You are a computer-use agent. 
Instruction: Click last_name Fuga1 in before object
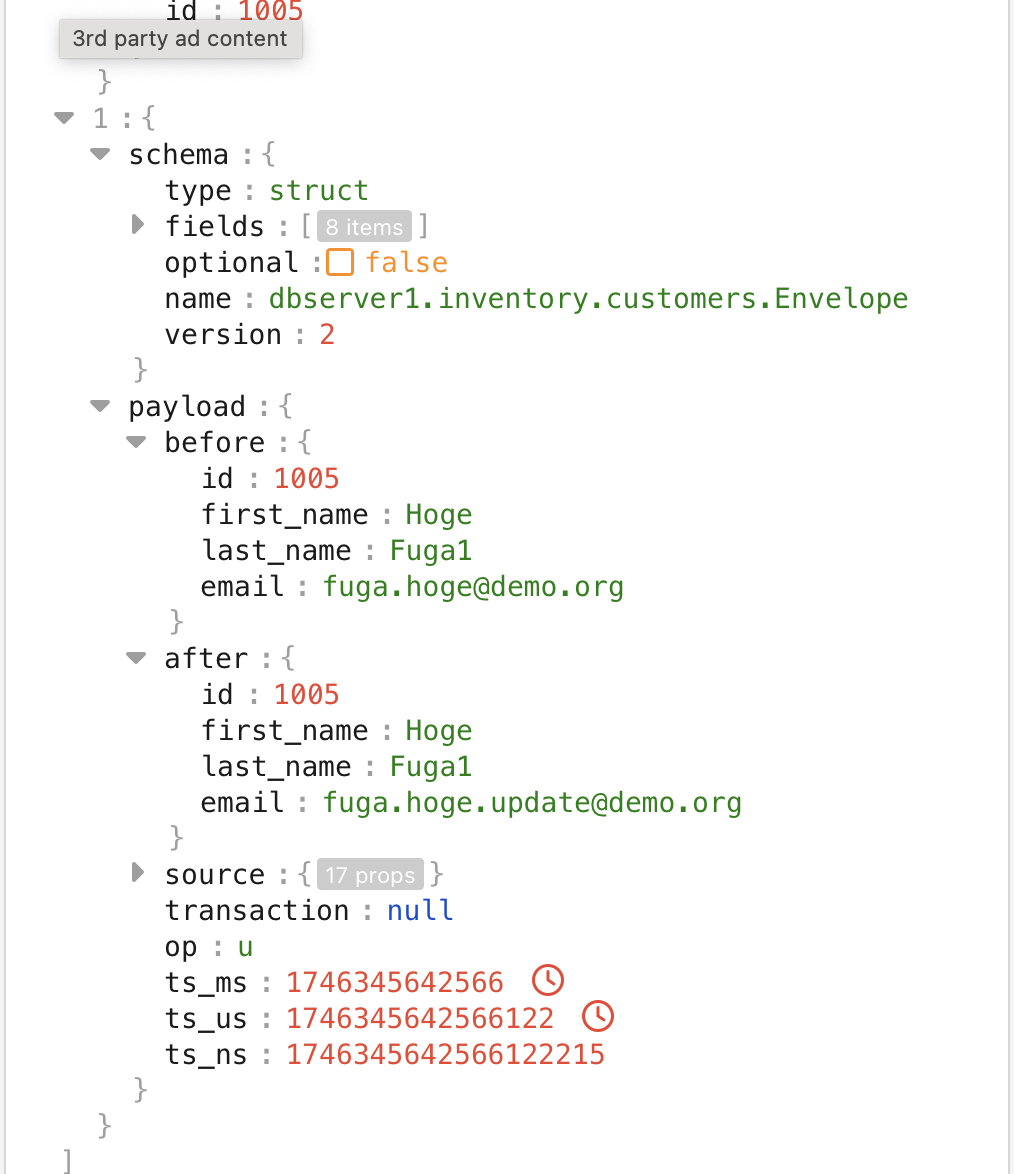click(431, 550)
